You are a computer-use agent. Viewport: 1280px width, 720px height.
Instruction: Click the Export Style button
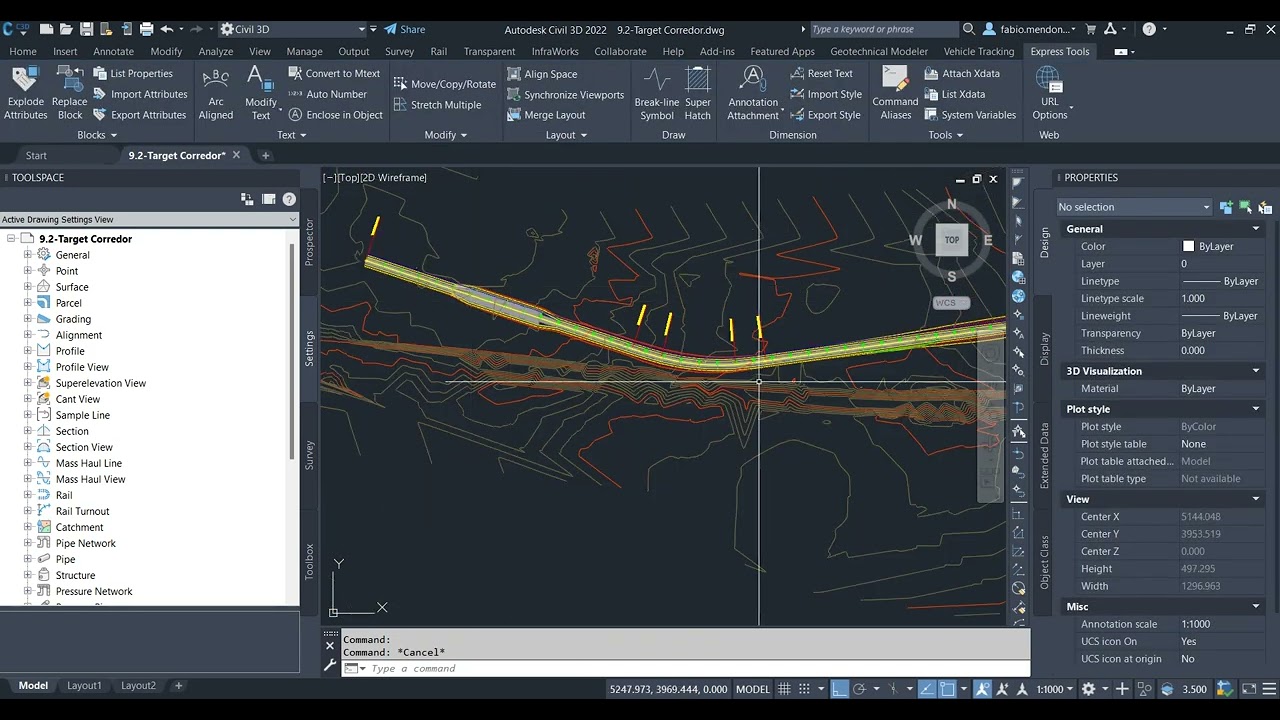(x=825, y=115)
